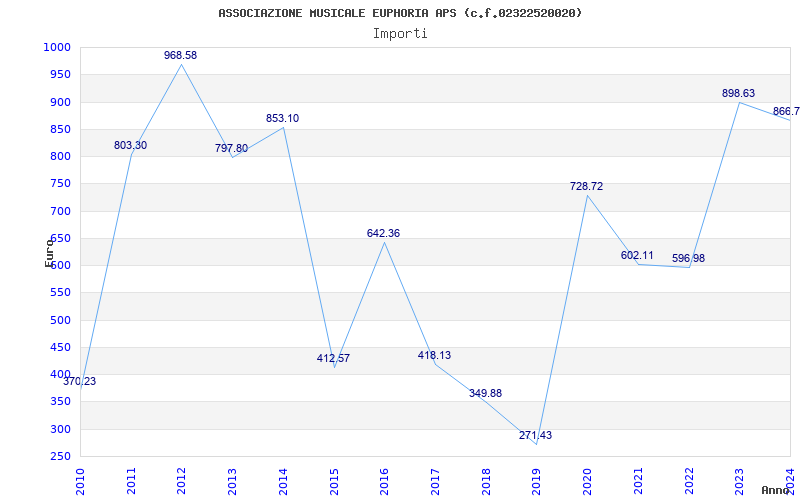Click x-axis year 2010
The height and width of the screenshot is (500, 800).
coord(80,481)
